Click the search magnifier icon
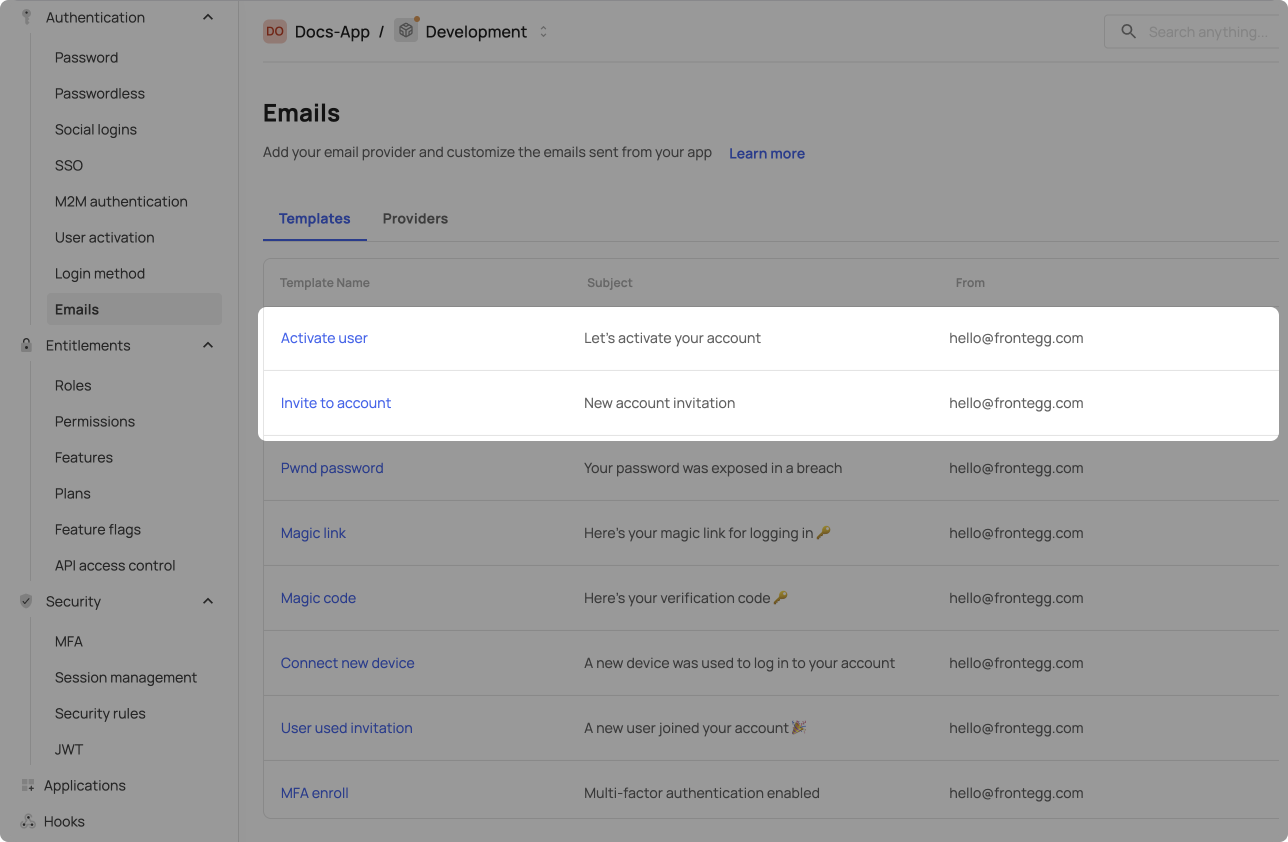 (1128, 32)
